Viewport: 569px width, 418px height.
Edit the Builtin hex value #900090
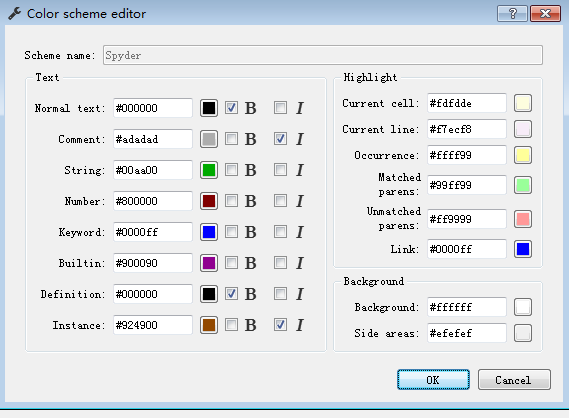pyautogui.click(x=152, y=263)
